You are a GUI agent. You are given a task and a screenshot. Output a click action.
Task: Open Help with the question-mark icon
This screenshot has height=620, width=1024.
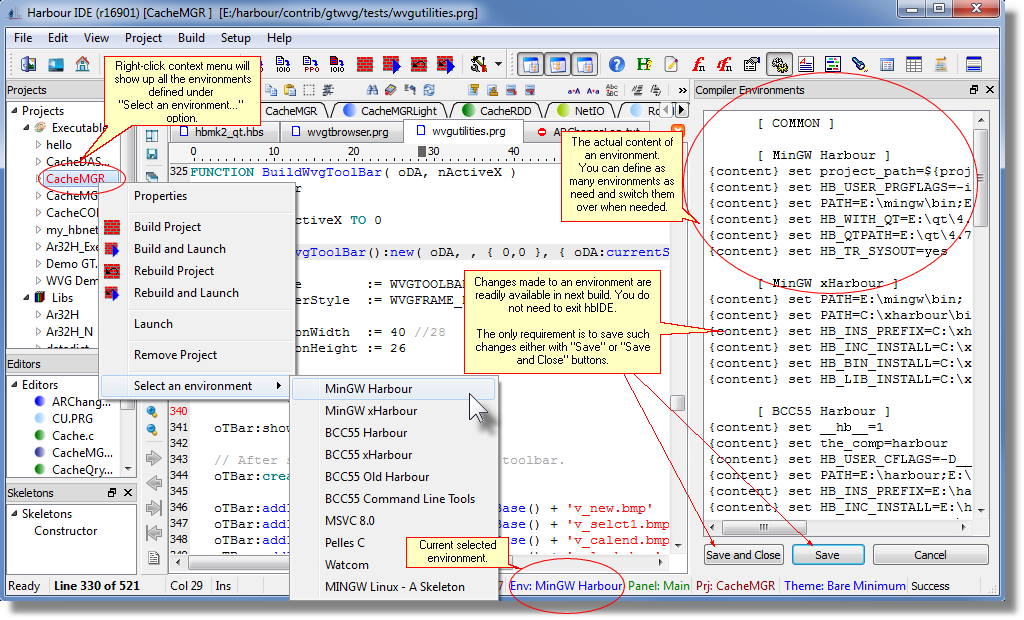click(x=617, y=62)
